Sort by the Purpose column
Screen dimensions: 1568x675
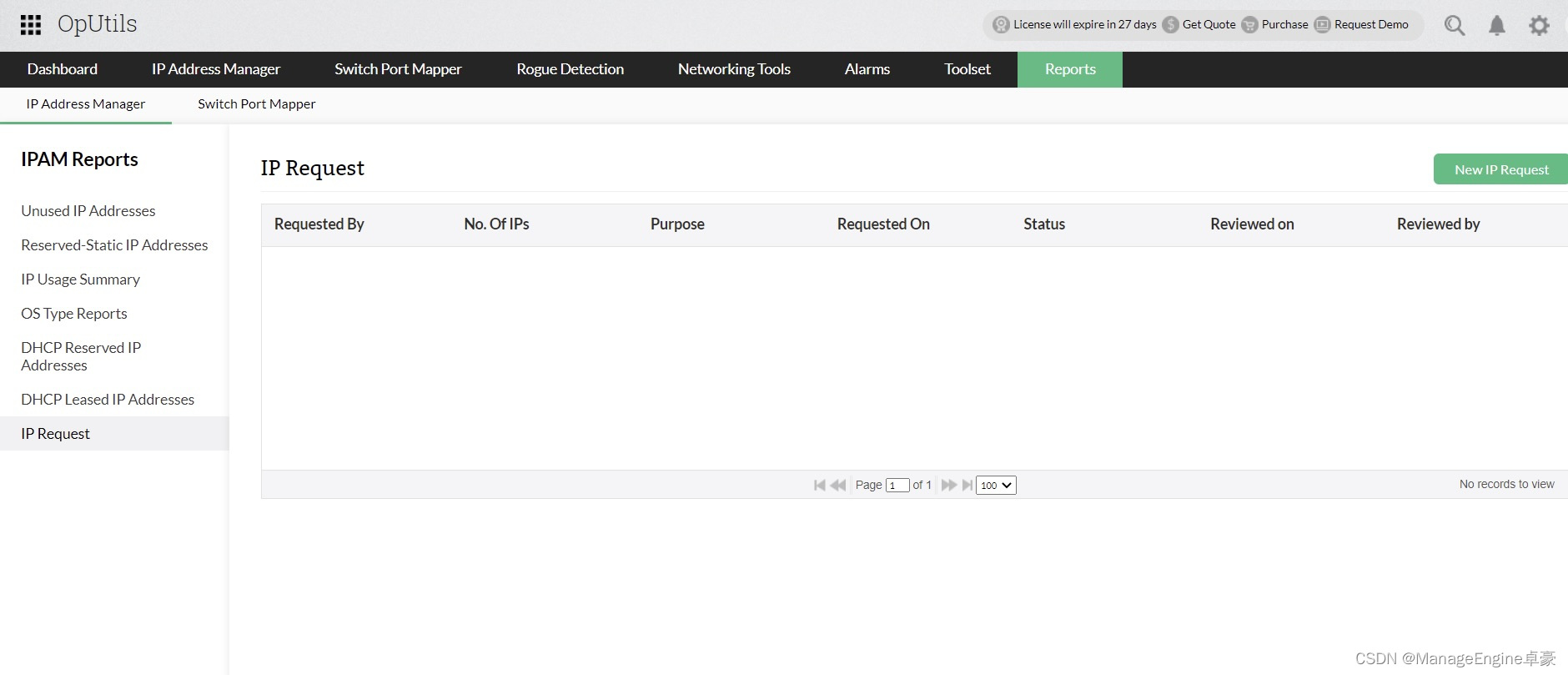click(677, 224)
